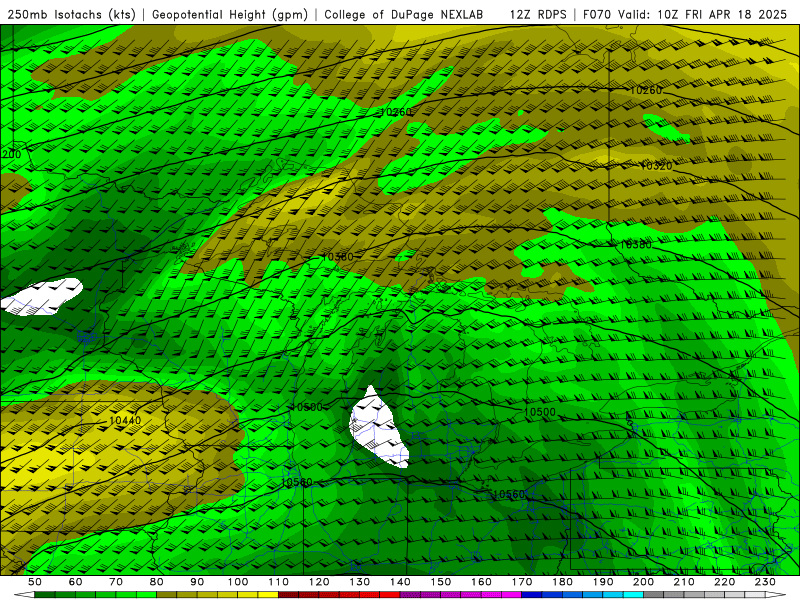Choose the 180 tick label on the scale
800x600 pixels.
coord(562,582)
